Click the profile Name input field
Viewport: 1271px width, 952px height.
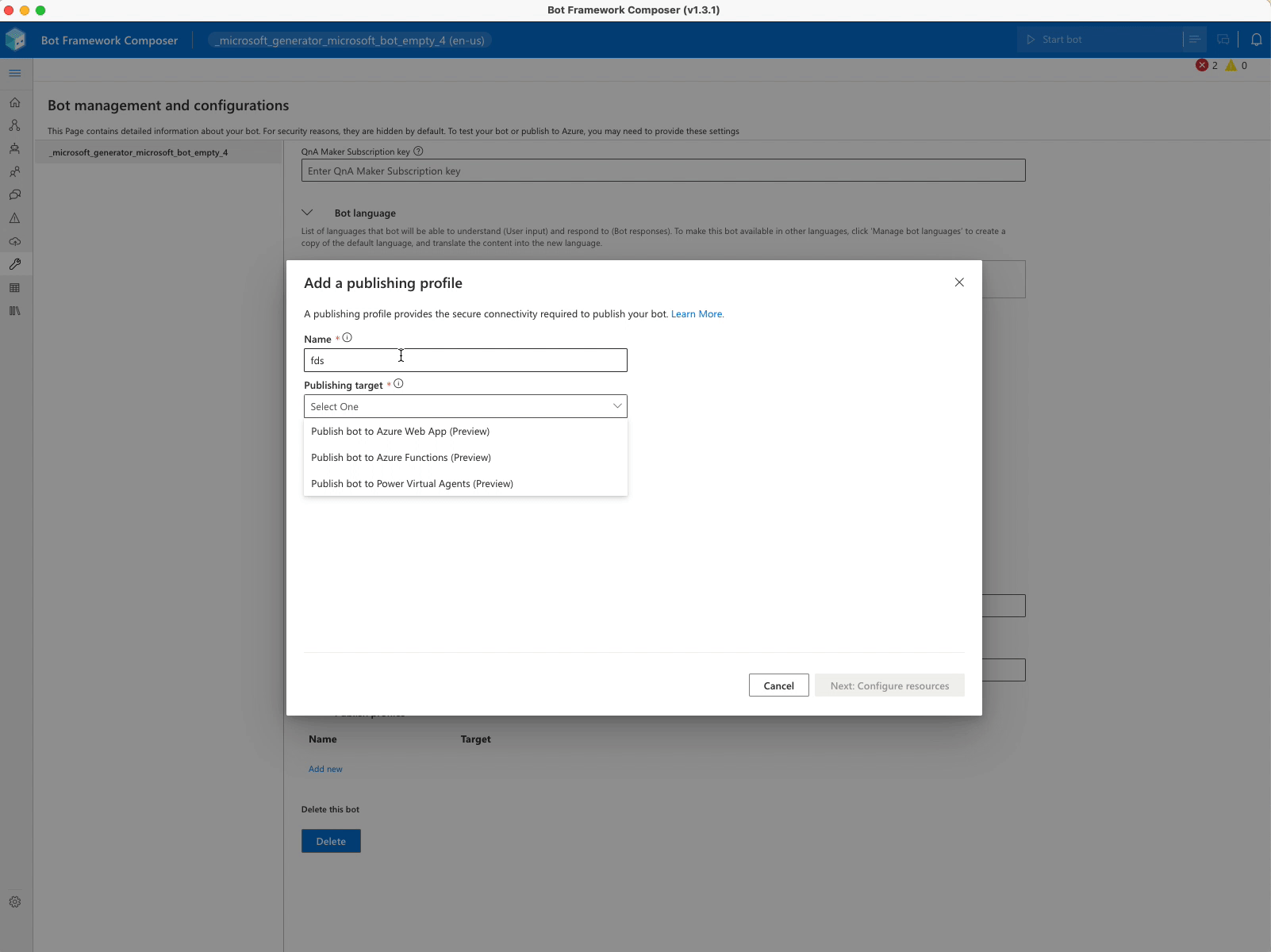(466, 360)
